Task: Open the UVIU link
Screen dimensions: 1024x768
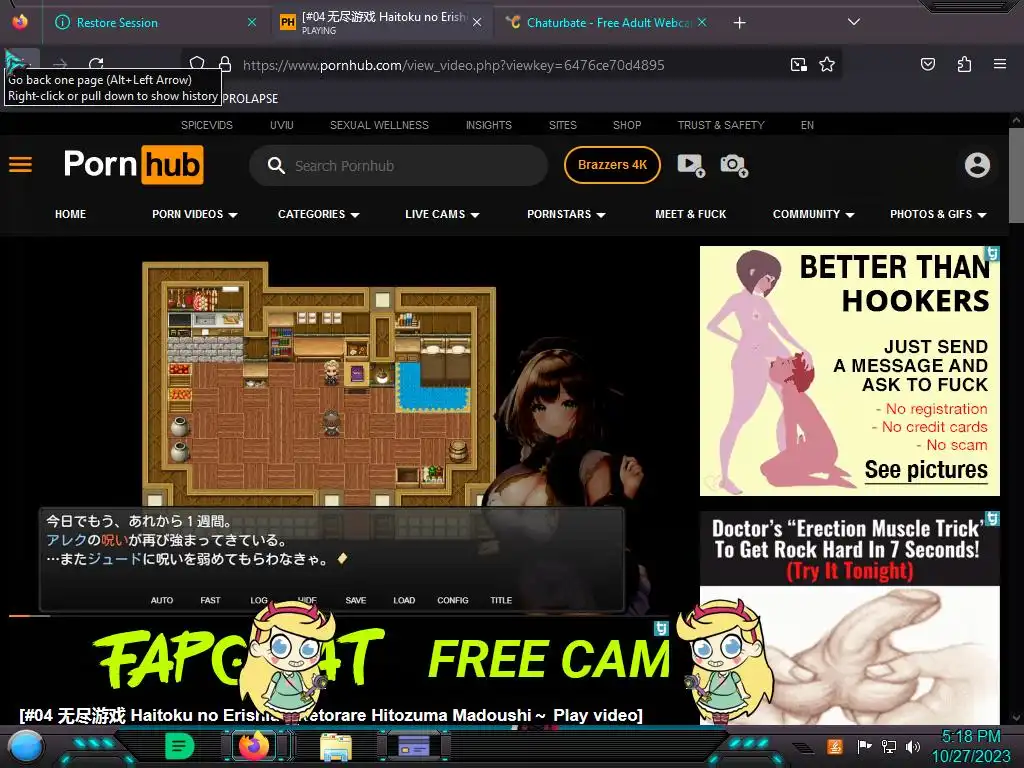Action: point(281,125)
